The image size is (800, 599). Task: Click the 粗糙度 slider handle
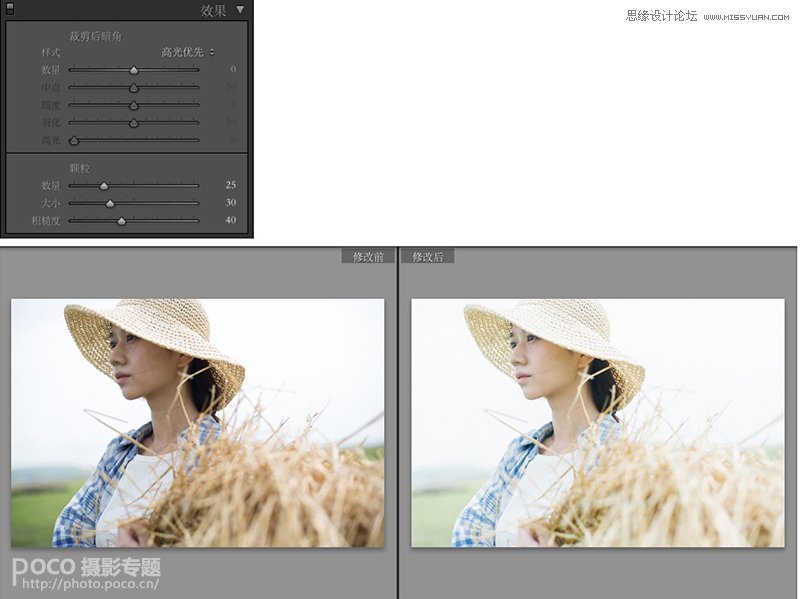pyautogui.click(x=121, y=220)
